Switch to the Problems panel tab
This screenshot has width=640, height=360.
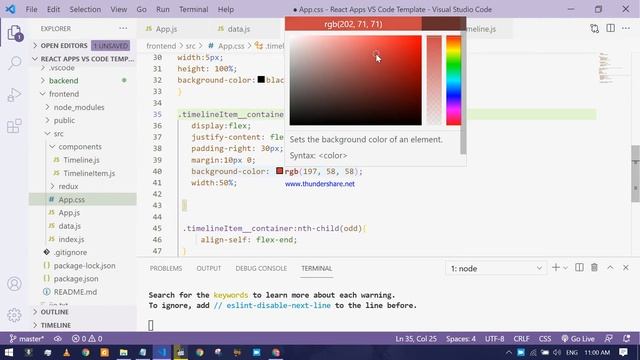(166, 268)
